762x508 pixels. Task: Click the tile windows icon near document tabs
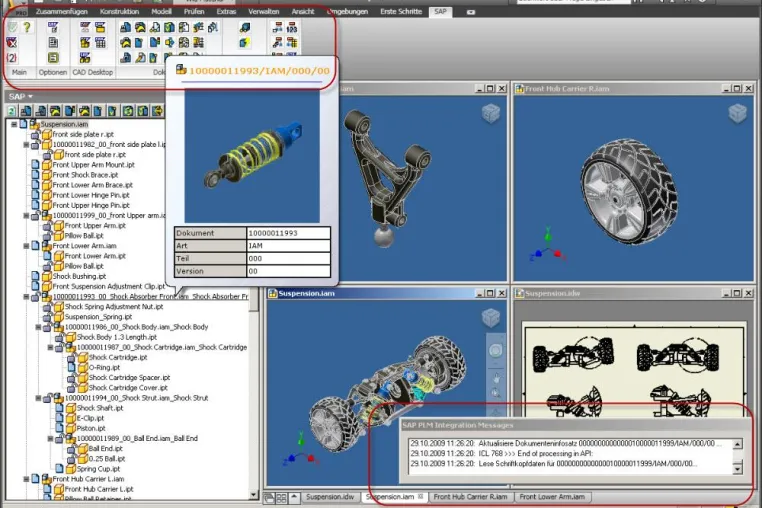pyautogui.click(x=281, y=498)
